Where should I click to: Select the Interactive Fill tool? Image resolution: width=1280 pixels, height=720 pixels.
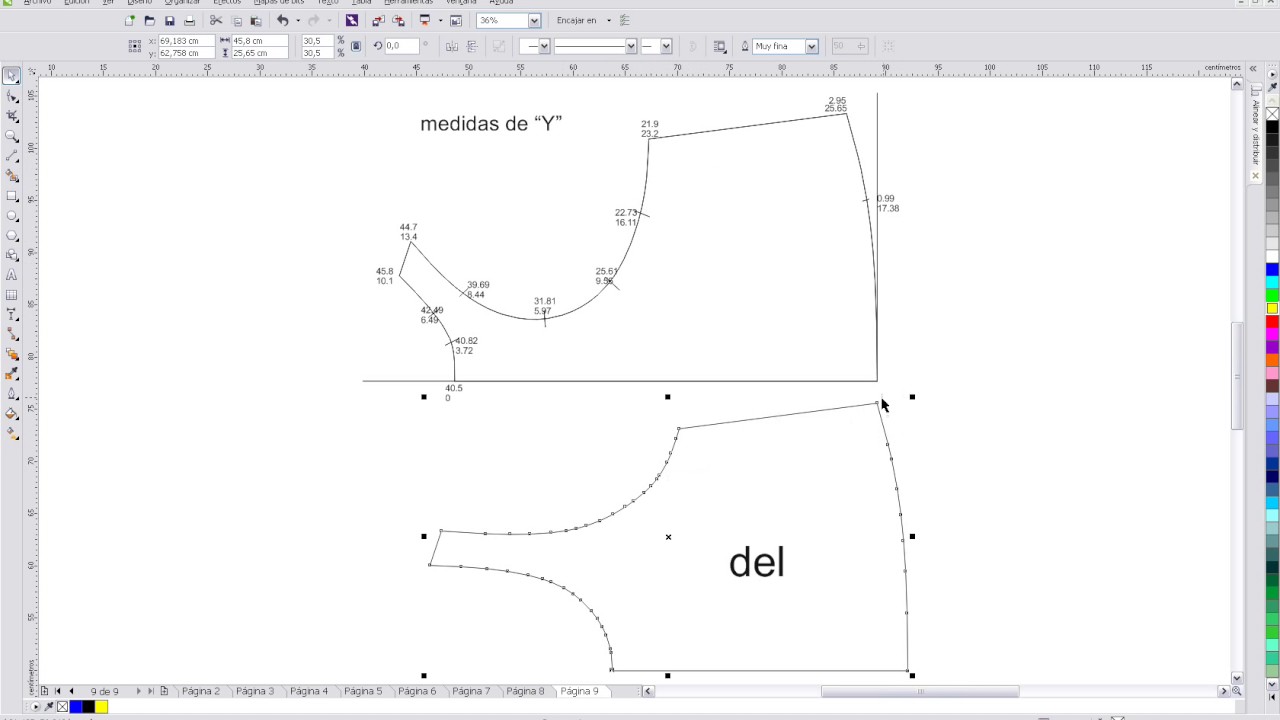click(12, 434)
